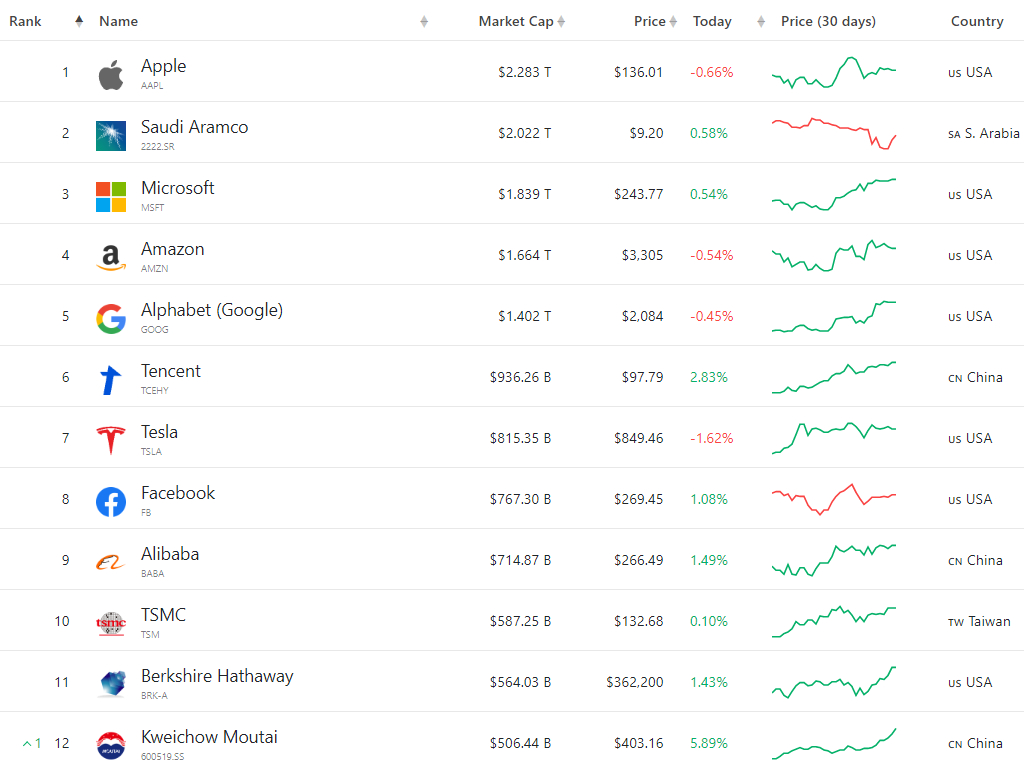The height and width of the screenshot is (764, 1024).
Task: Open the Tencent company link
Action: tap(170, 371)
